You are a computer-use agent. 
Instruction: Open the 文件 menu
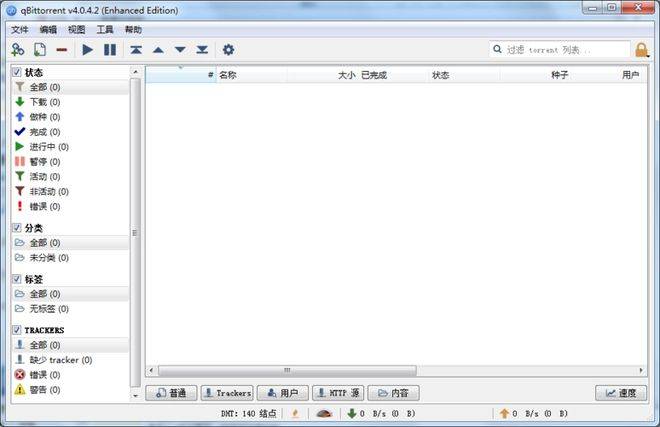[x=19, y=29]
